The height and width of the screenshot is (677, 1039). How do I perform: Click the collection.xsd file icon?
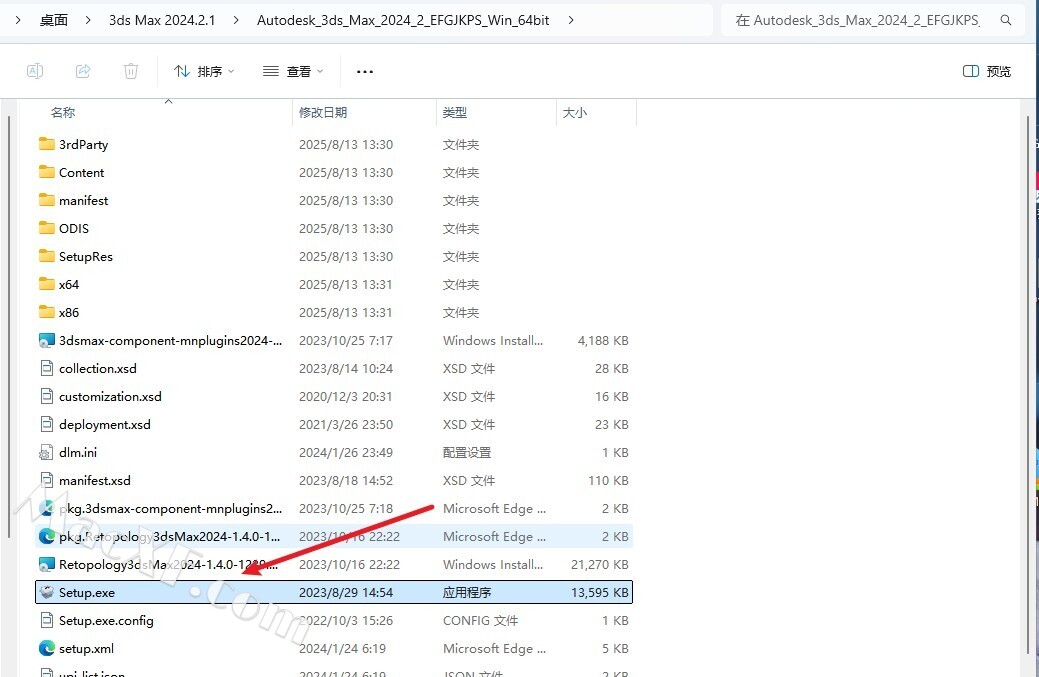pyautogui.click(x=46, y=368)
